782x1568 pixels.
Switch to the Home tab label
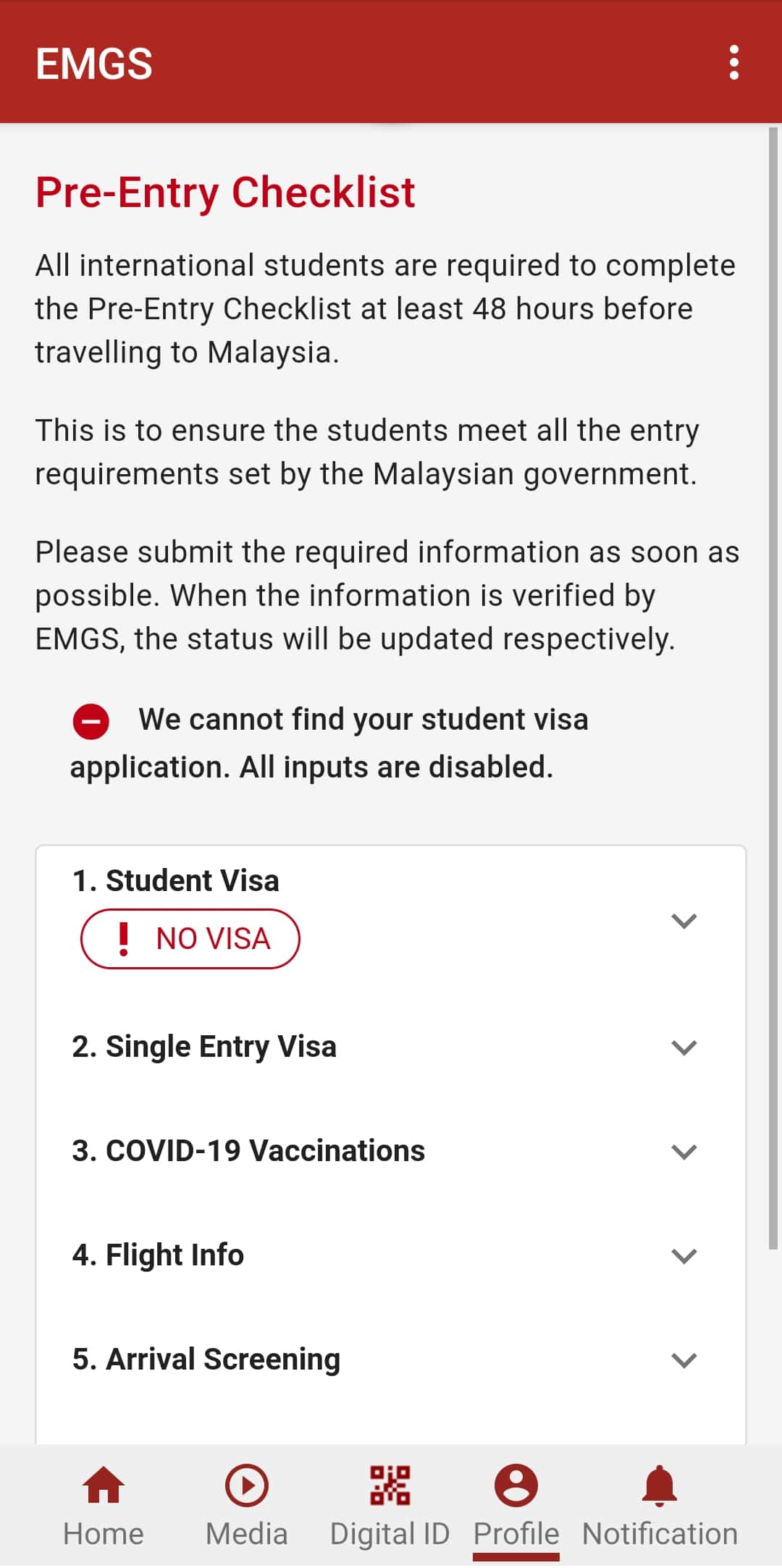(x=104, y=1534)
